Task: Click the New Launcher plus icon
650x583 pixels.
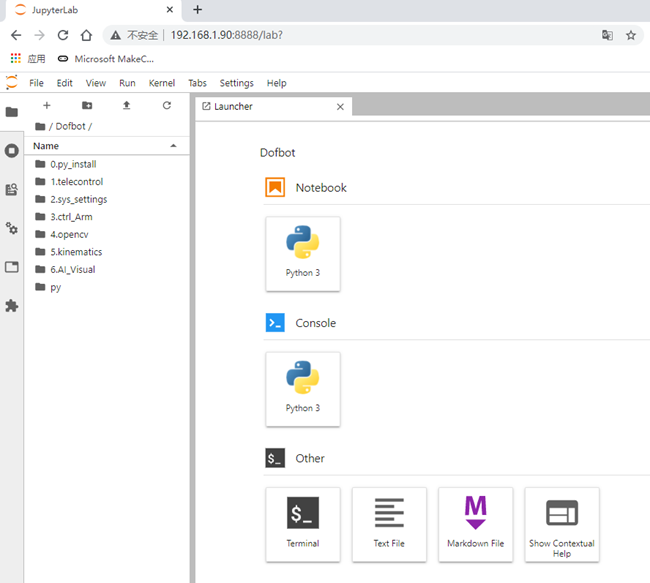Action: click(x=46, y=106)
